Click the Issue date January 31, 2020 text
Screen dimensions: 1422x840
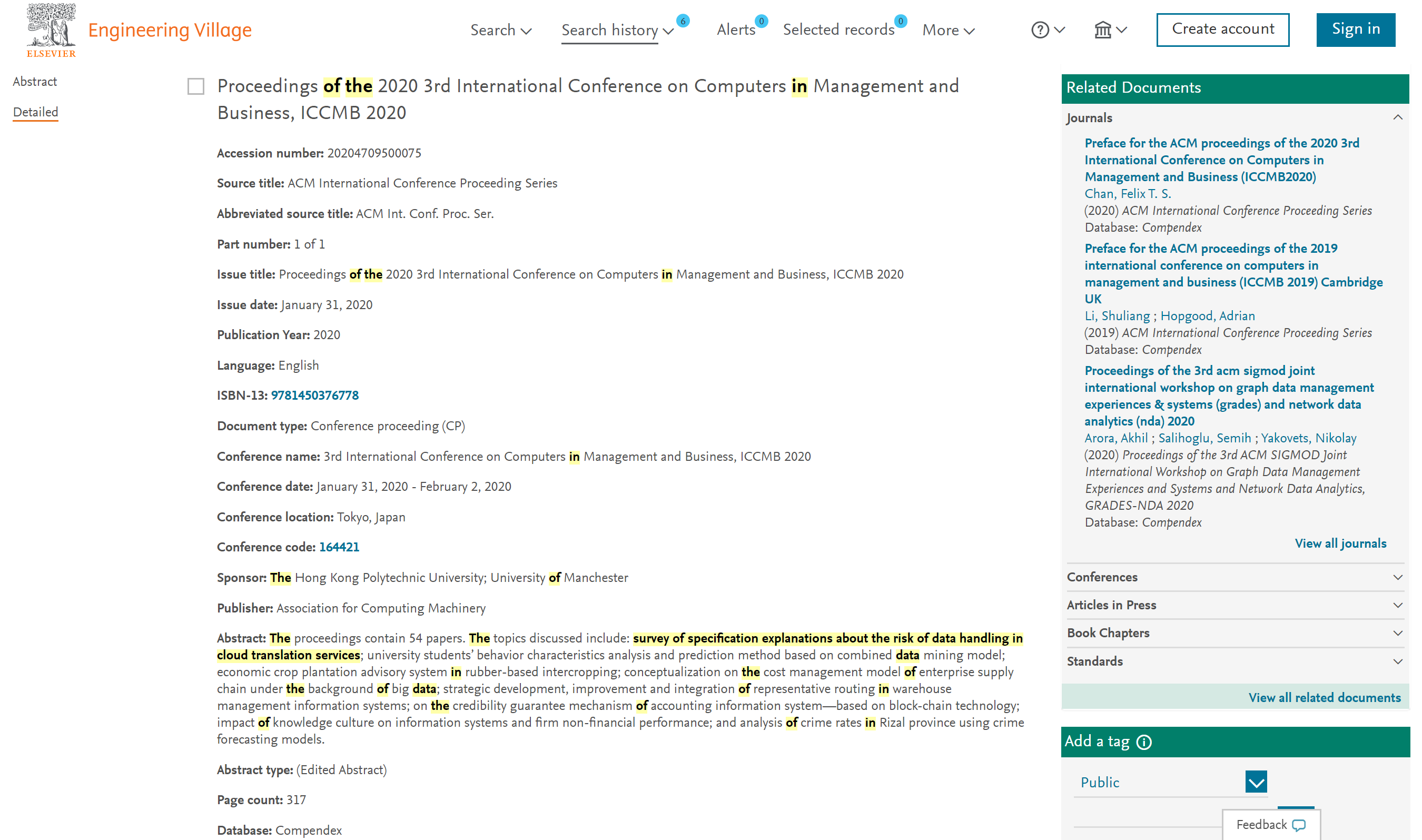coord(327,305)
